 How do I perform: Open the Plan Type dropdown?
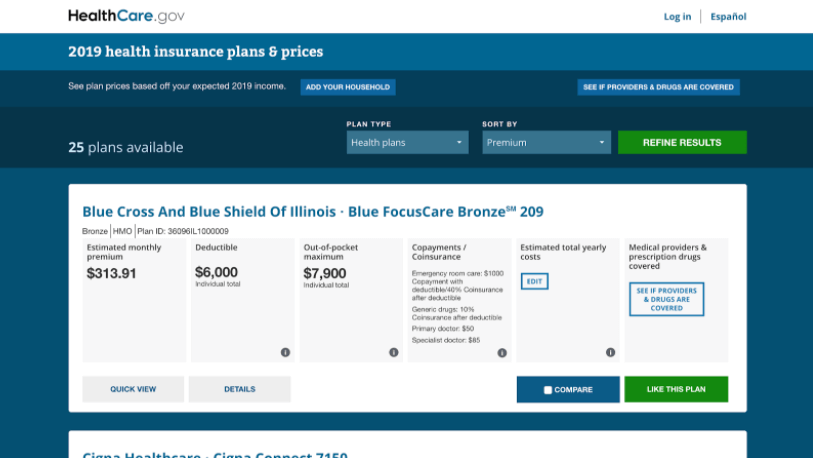(x=408, y=142)
